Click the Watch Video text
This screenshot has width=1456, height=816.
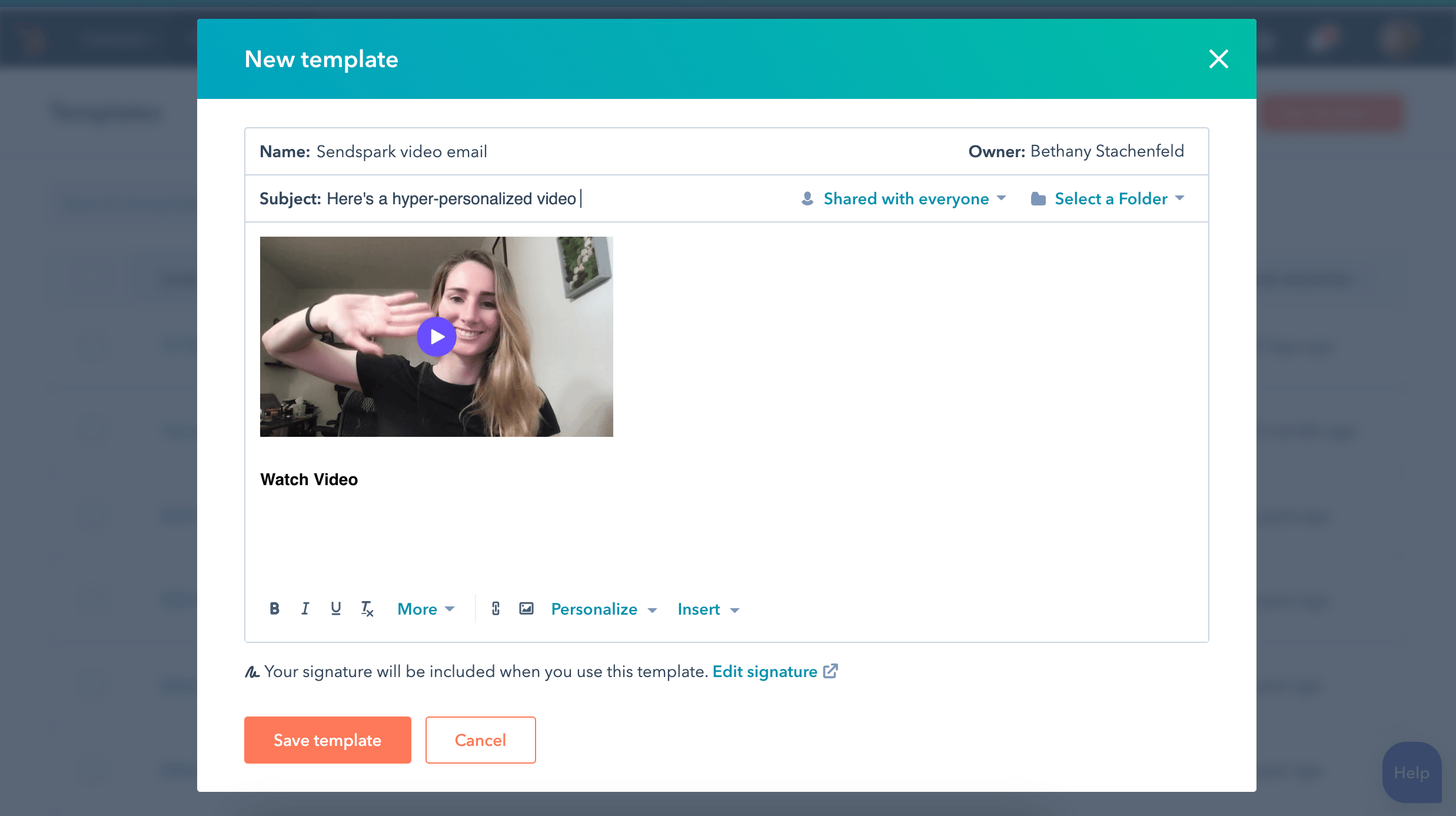point(309,479)
